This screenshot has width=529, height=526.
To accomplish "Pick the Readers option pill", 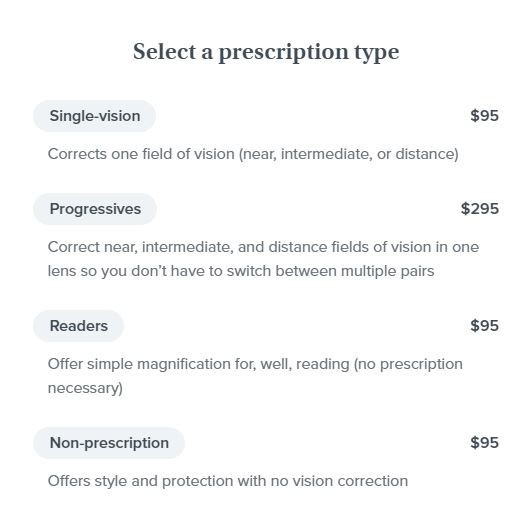I will (79, 326).
